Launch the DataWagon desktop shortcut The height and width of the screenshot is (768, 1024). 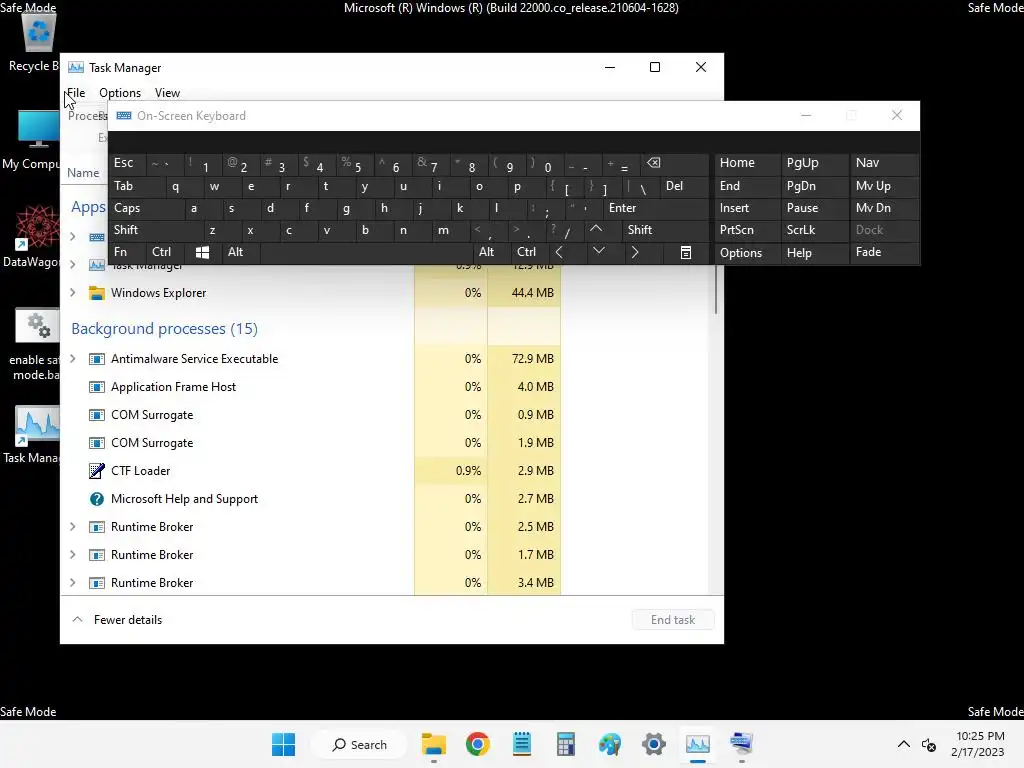pos(37,227)
